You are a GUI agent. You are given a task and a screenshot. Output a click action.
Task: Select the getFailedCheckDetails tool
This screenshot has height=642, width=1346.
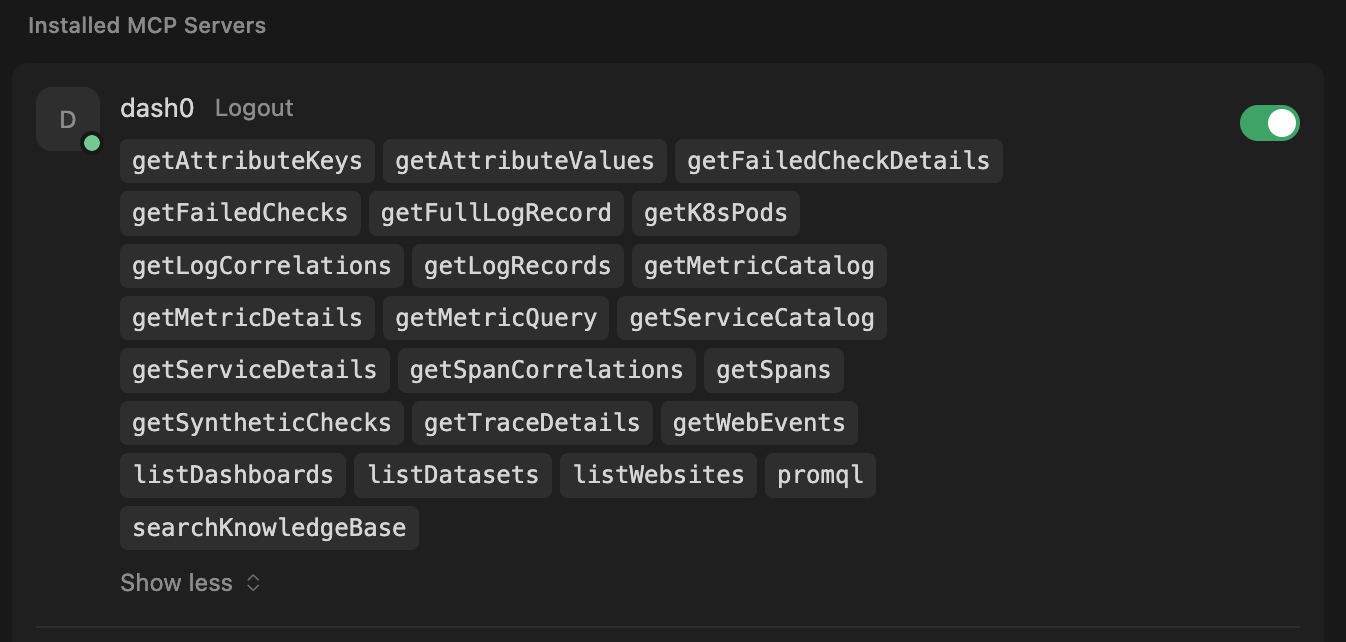tap(838, 161)
